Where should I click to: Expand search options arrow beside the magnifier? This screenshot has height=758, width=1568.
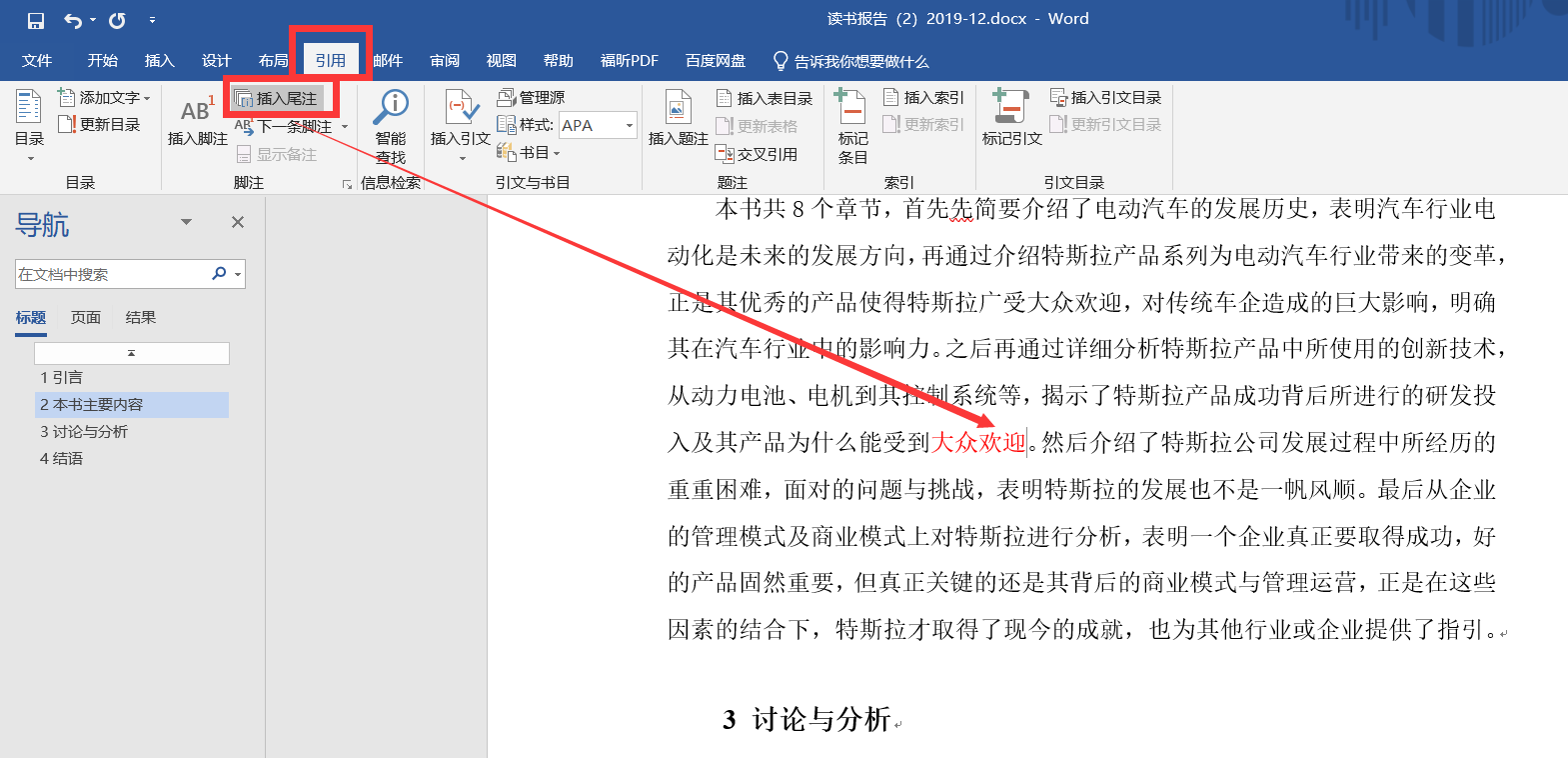coord(238,274)
